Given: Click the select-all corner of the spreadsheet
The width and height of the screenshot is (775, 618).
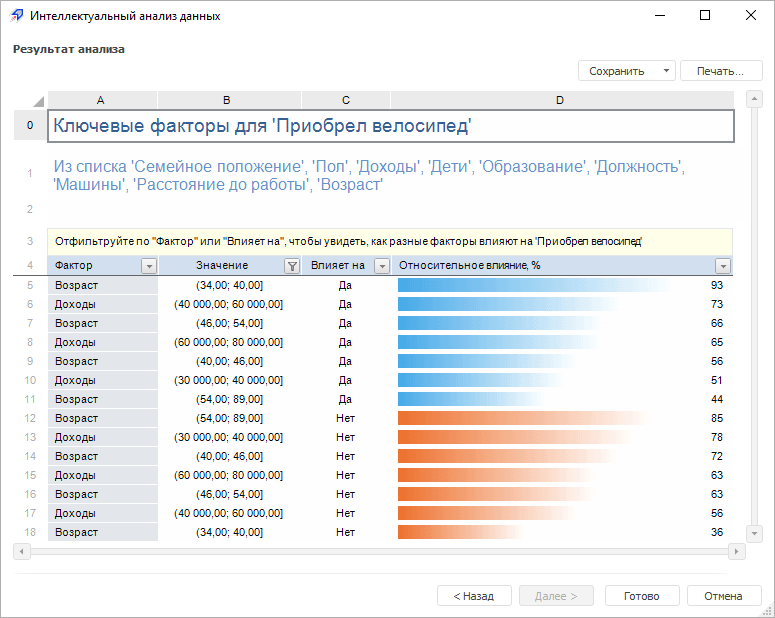Looking at the screenshot, I should pyautogui.click(x=37, y=100).
